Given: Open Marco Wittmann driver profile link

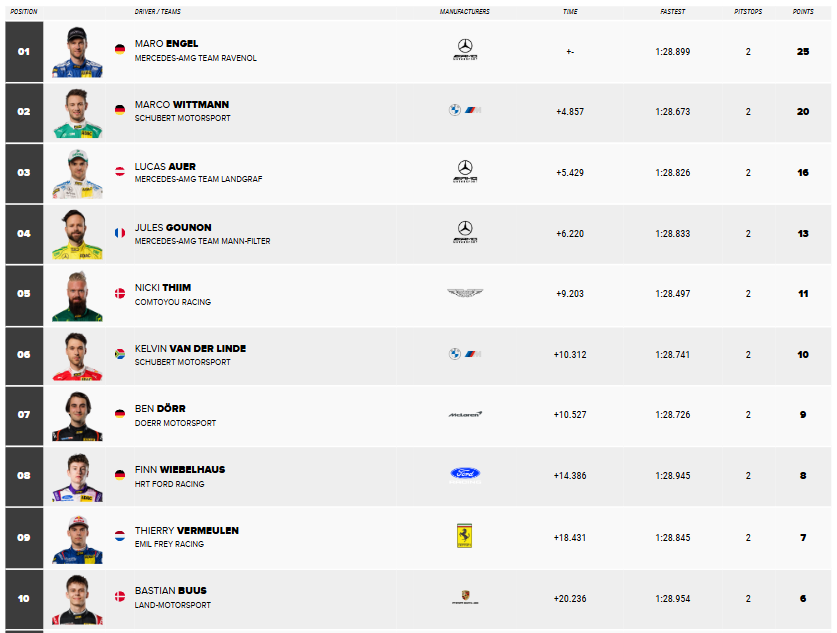Looking at the screenshot, I should tap(181, 105).
